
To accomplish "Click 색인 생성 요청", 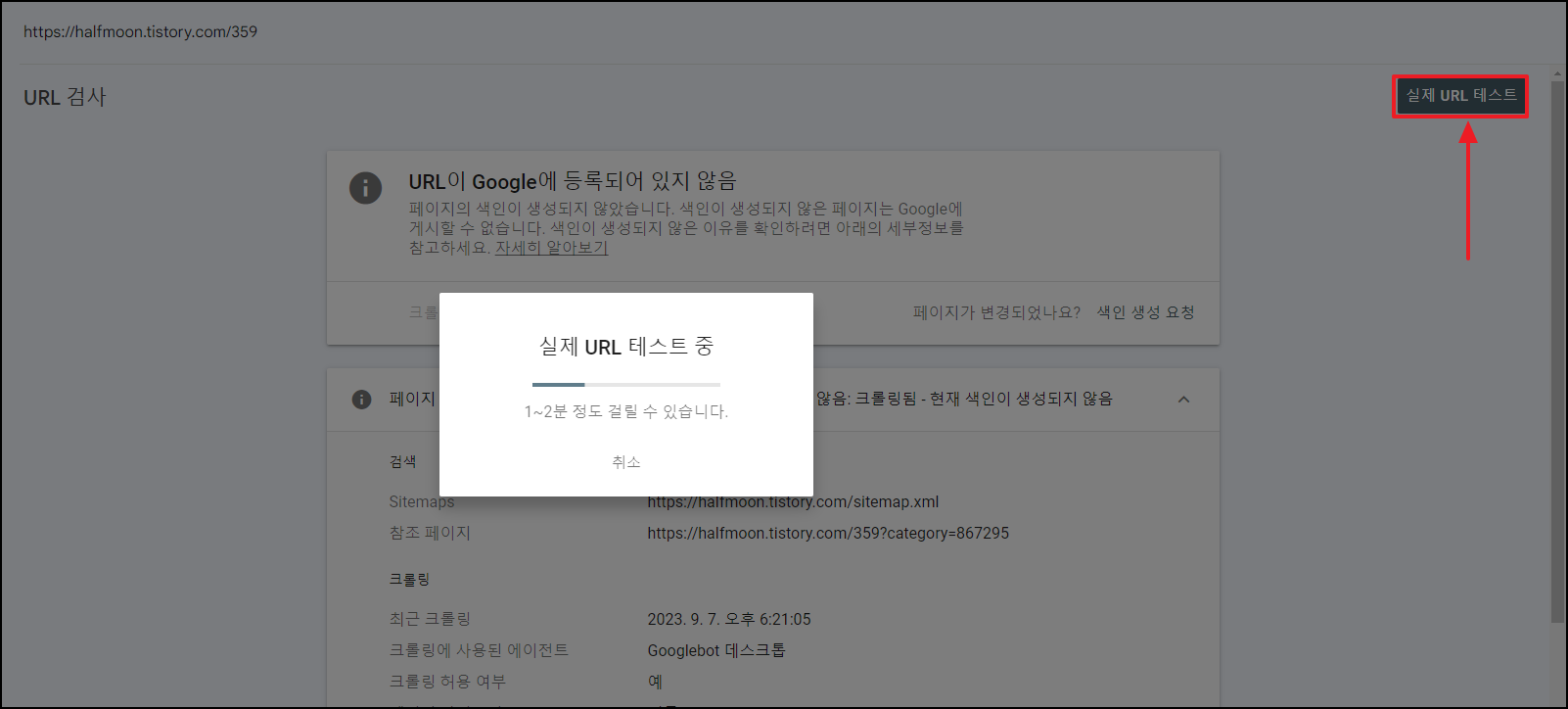I will (1145, 312).
